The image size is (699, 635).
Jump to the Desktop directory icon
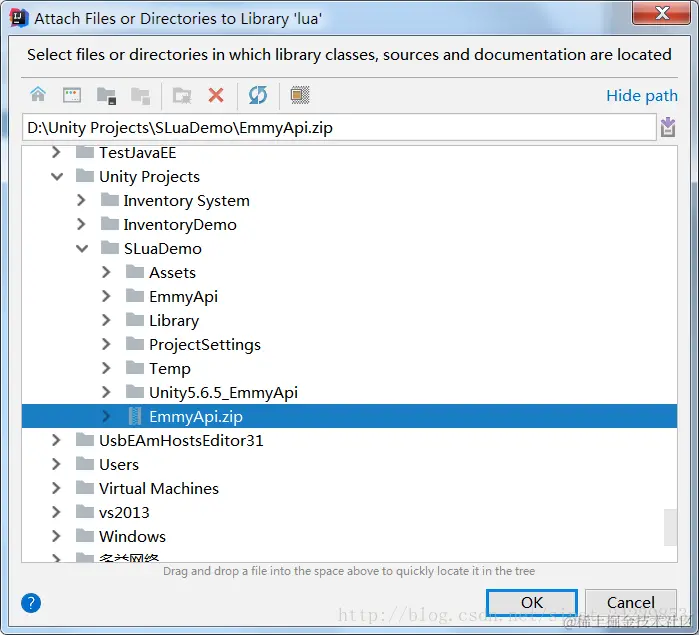[x=72, y=95]
